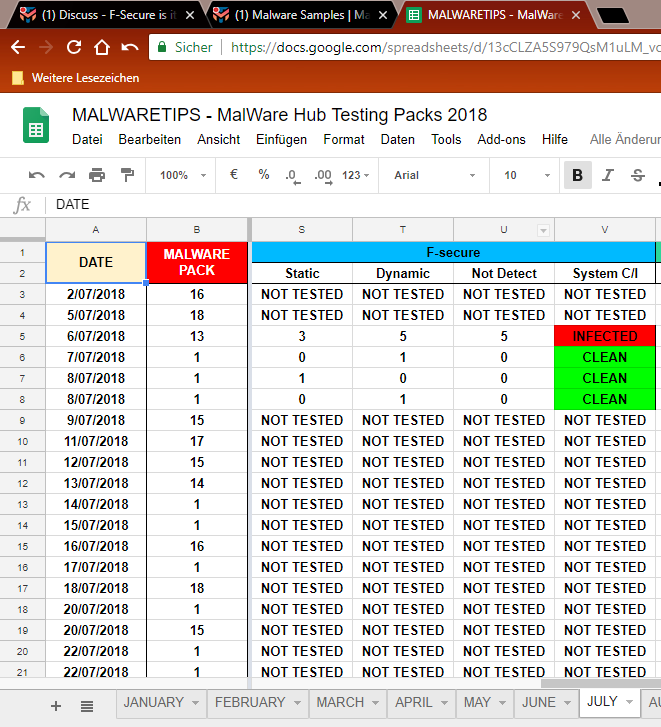Click the redo icon in the toolbar
The height and width of the screenshot is (727, 661).
tap(67, 175)
